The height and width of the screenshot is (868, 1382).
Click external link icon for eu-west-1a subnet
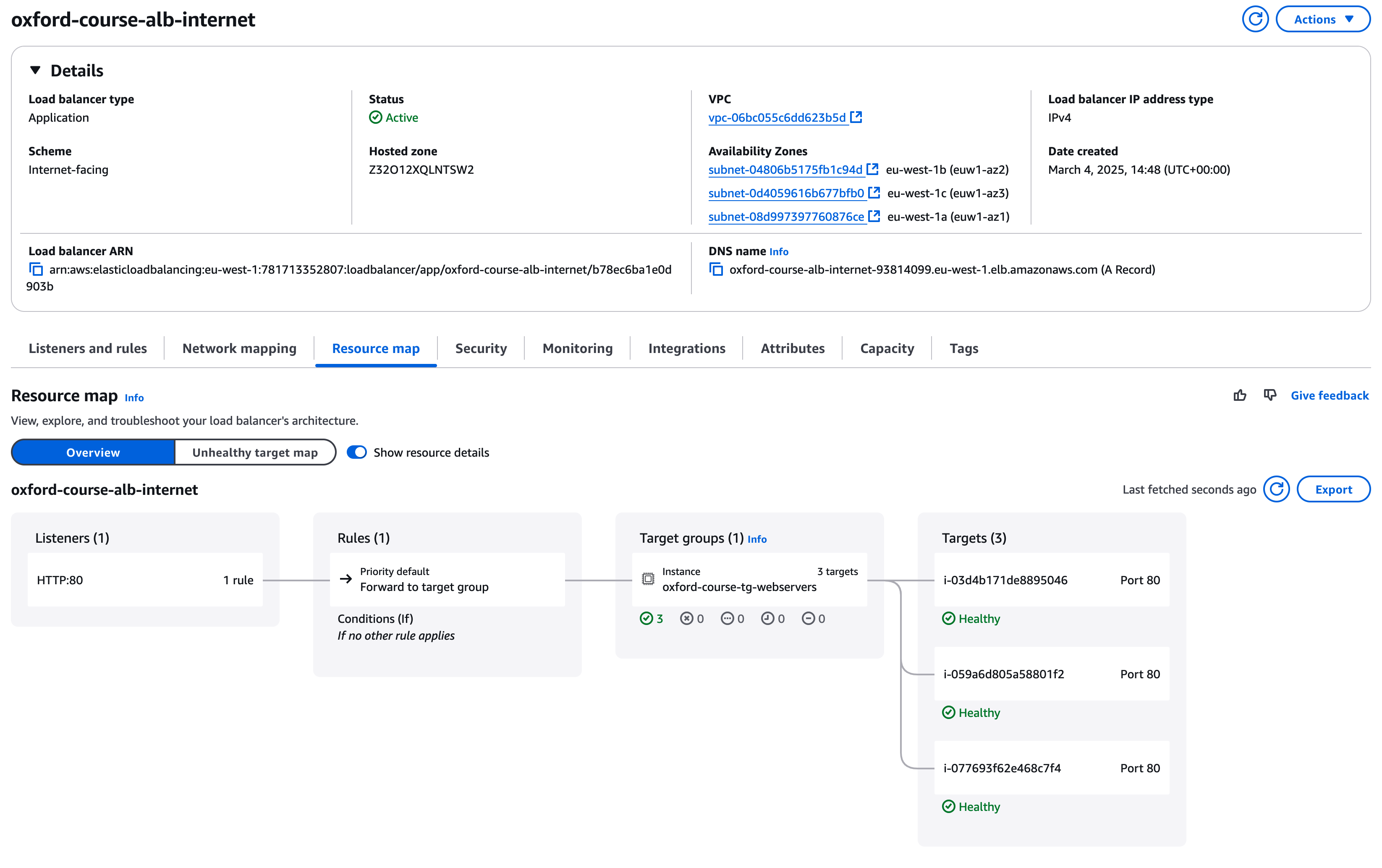click(874, 216)
